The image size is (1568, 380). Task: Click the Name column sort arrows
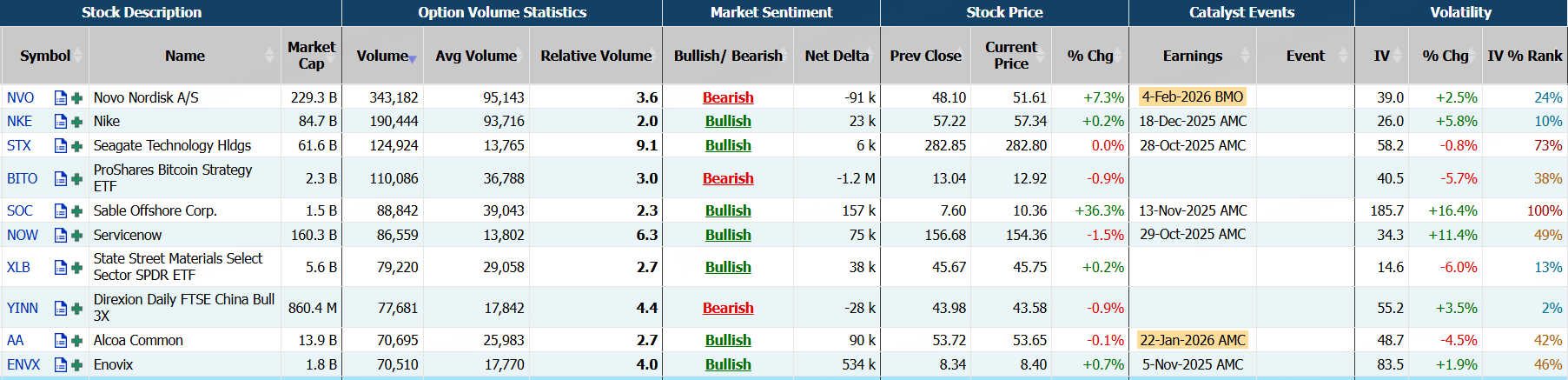(x=269, y=56)
